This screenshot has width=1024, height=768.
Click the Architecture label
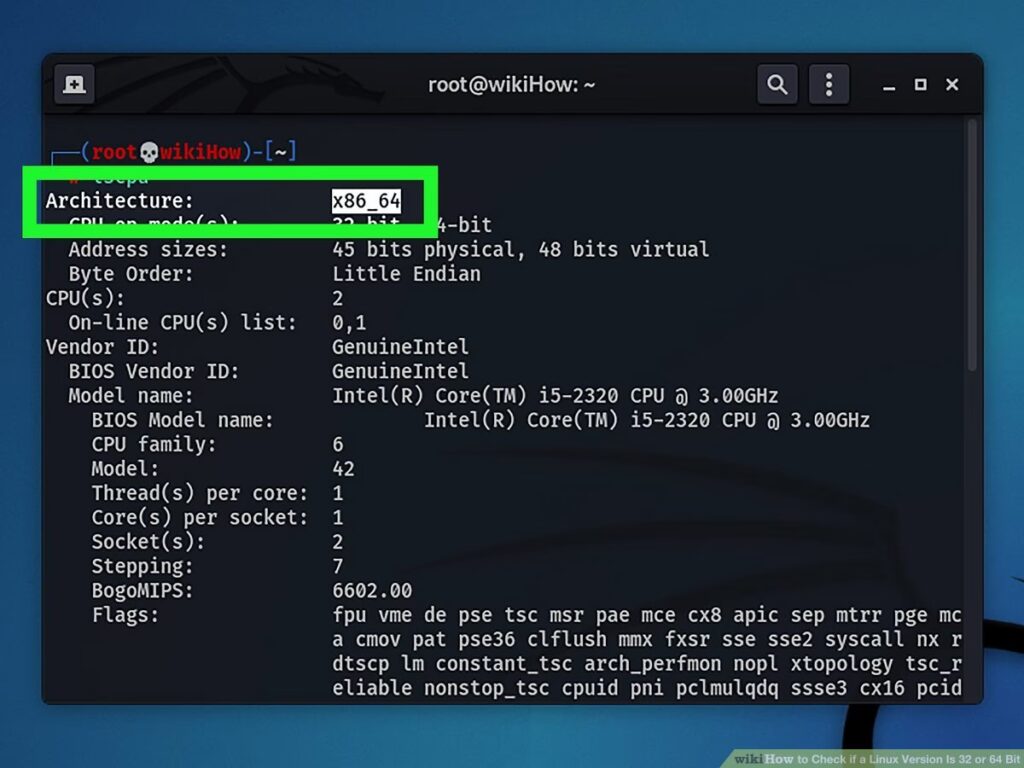120,201
